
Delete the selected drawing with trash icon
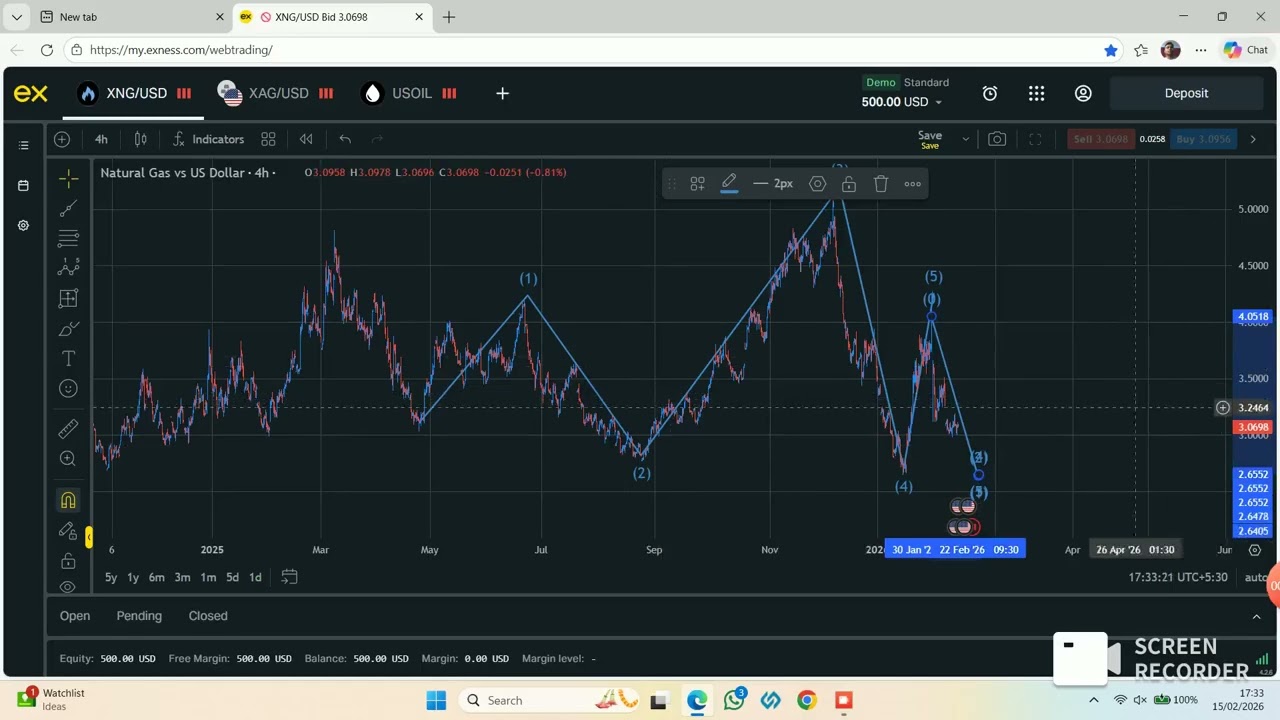[x=881, y=184]
